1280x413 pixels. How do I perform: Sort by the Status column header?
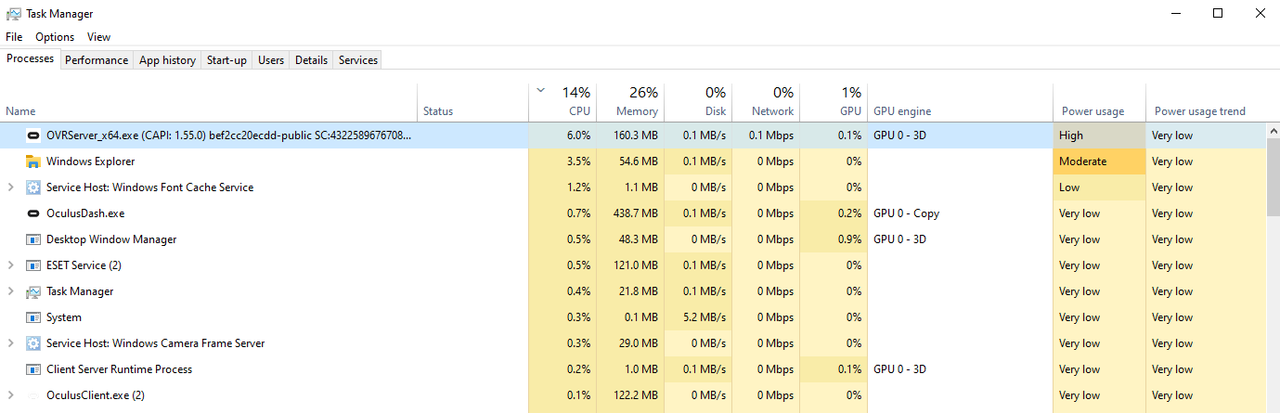pos(472,101)
